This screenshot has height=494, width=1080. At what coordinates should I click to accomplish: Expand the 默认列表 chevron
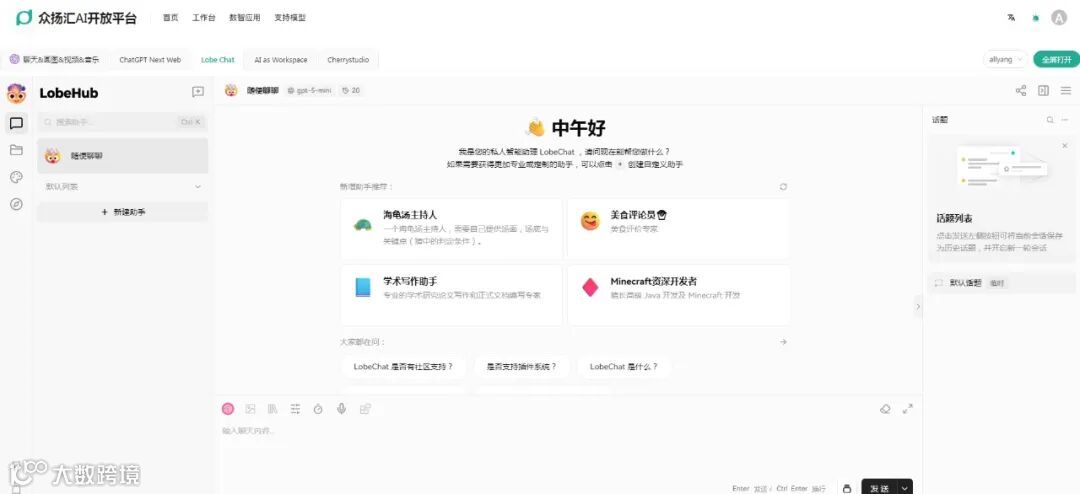pos(198,187)
